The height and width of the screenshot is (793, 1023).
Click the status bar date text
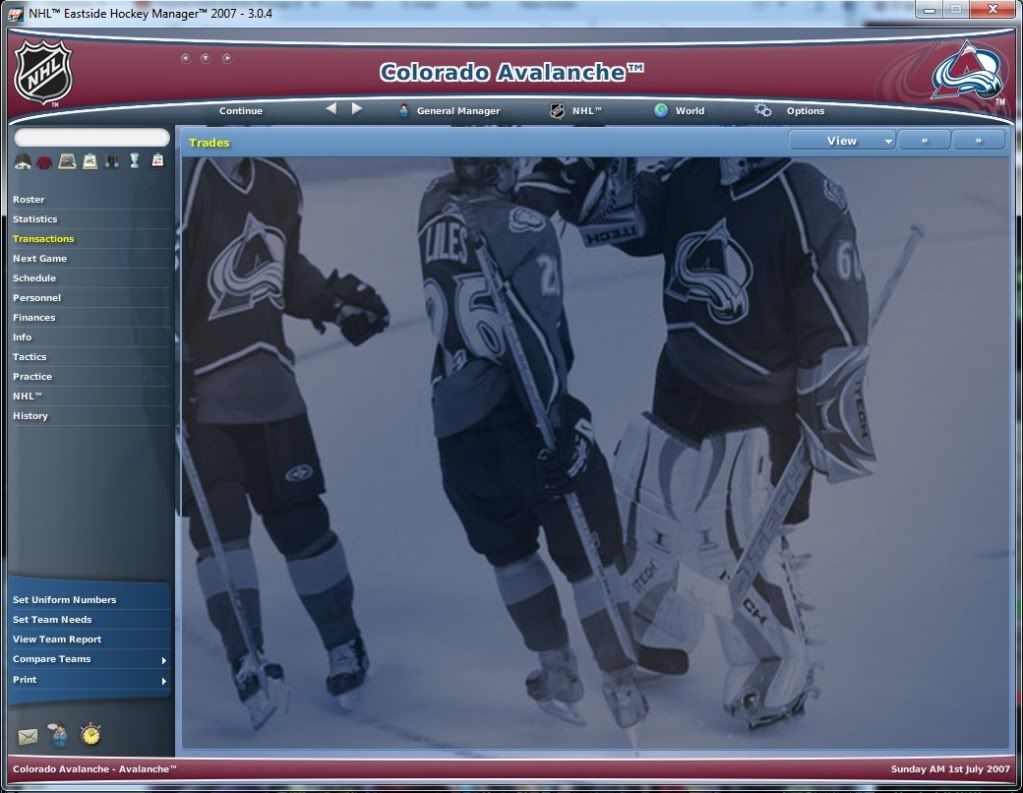(950, 770)
